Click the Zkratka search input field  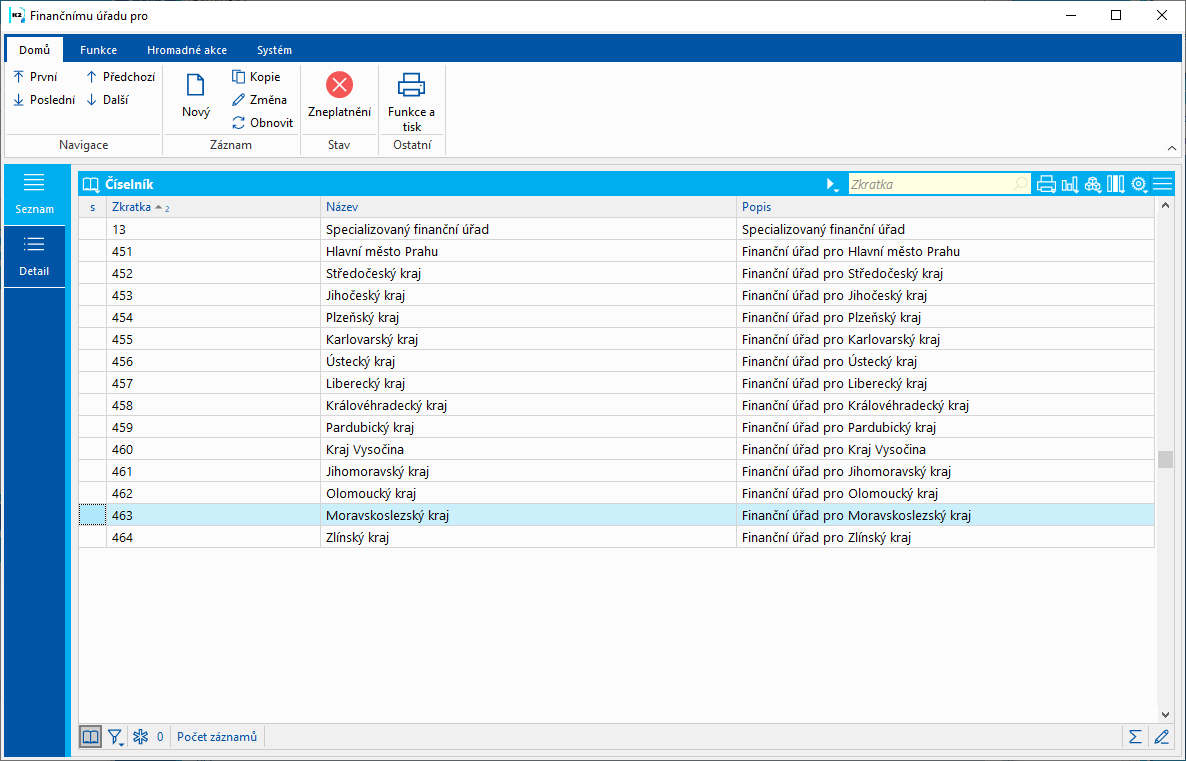tap(939, 185)
